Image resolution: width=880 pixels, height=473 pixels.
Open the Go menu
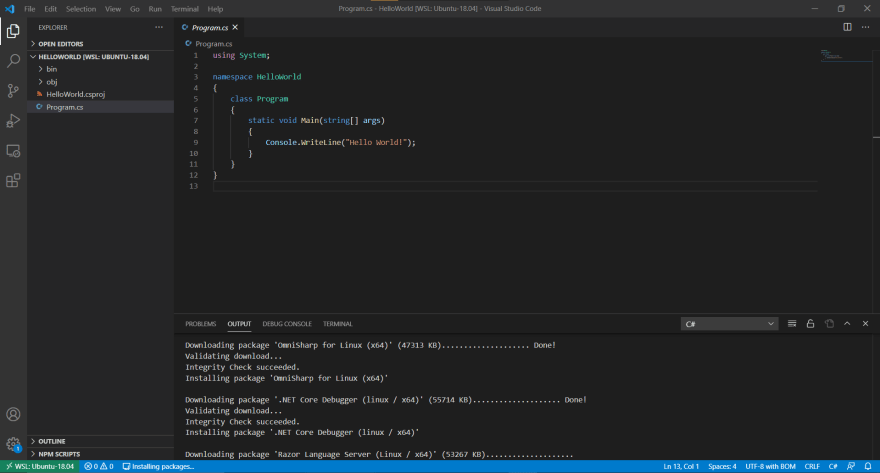[x=135, y=9]
